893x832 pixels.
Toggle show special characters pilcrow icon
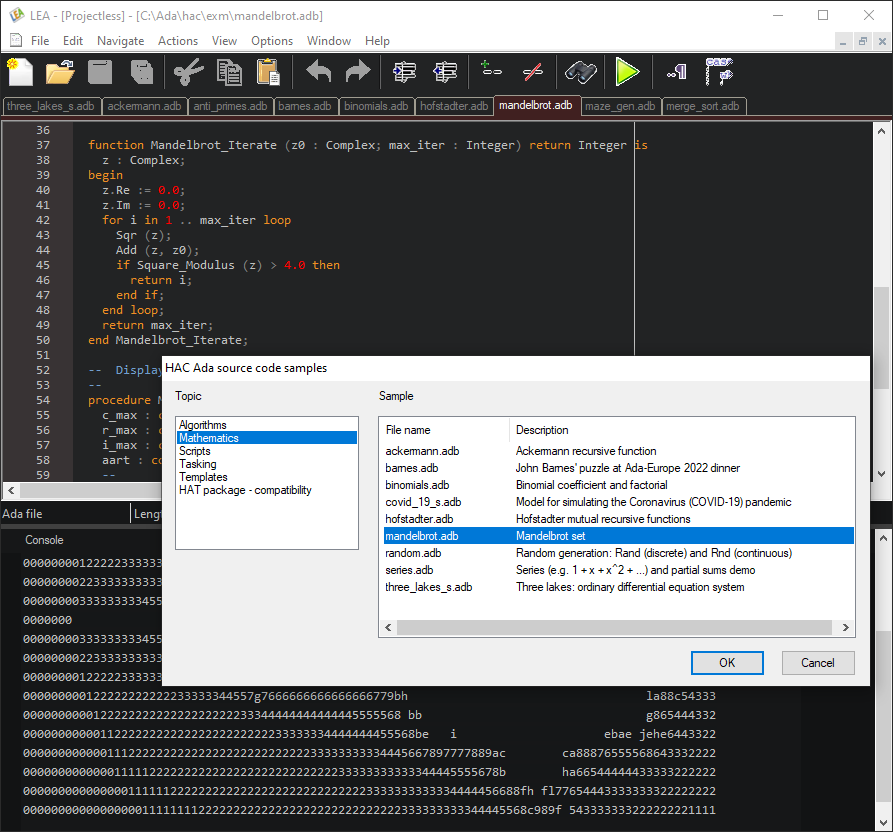pyautogui.click(x=677, y=72)
